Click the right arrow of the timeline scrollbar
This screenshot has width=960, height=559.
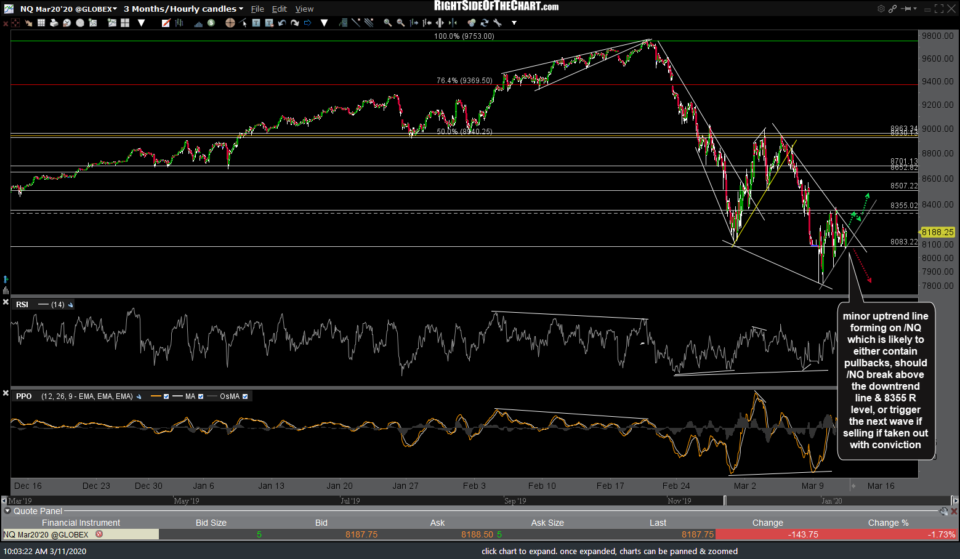[x=955, y=500]
